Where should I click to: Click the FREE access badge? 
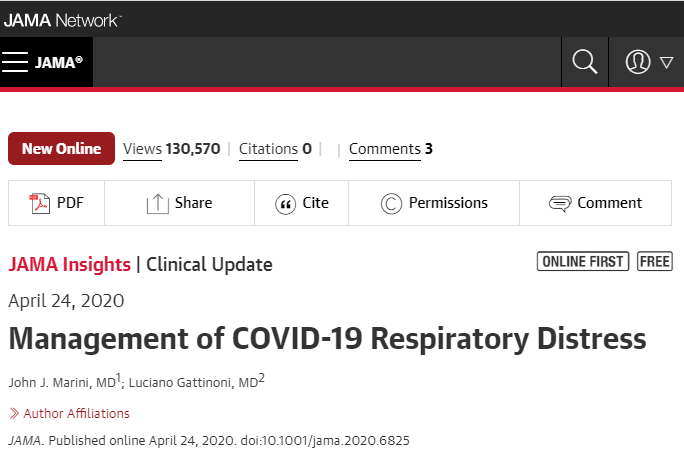(x=654, y=261)
